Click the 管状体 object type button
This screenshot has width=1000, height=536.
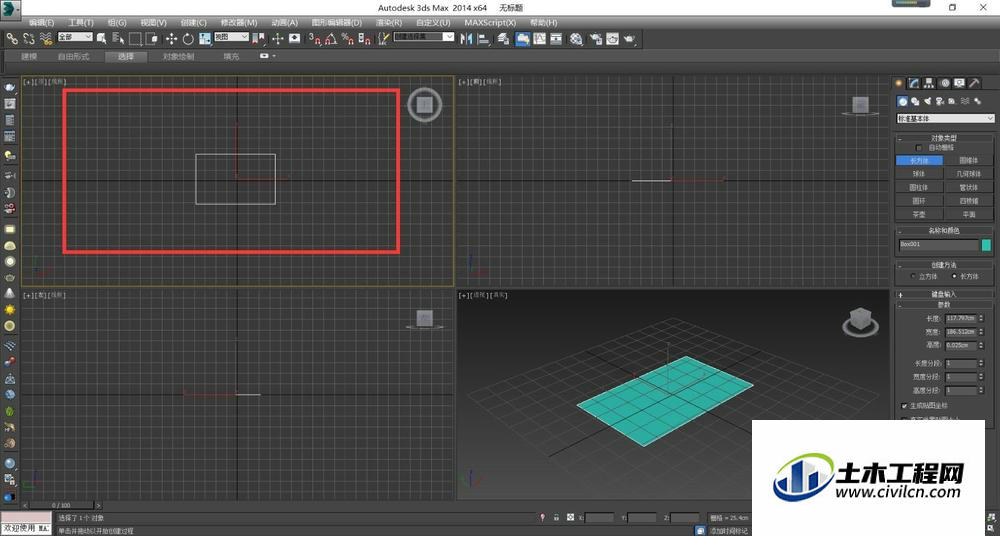pyautogui.click(x=969, y=188)
